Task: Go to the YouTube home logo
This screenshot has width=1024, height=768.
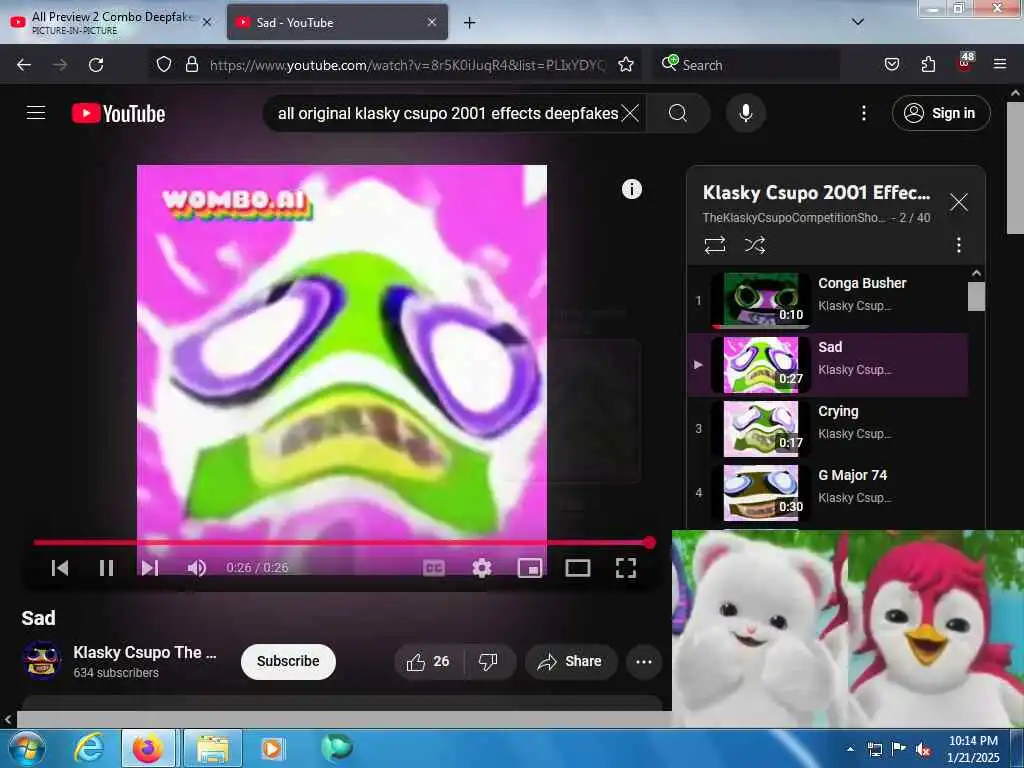Action: coord(118,114)
